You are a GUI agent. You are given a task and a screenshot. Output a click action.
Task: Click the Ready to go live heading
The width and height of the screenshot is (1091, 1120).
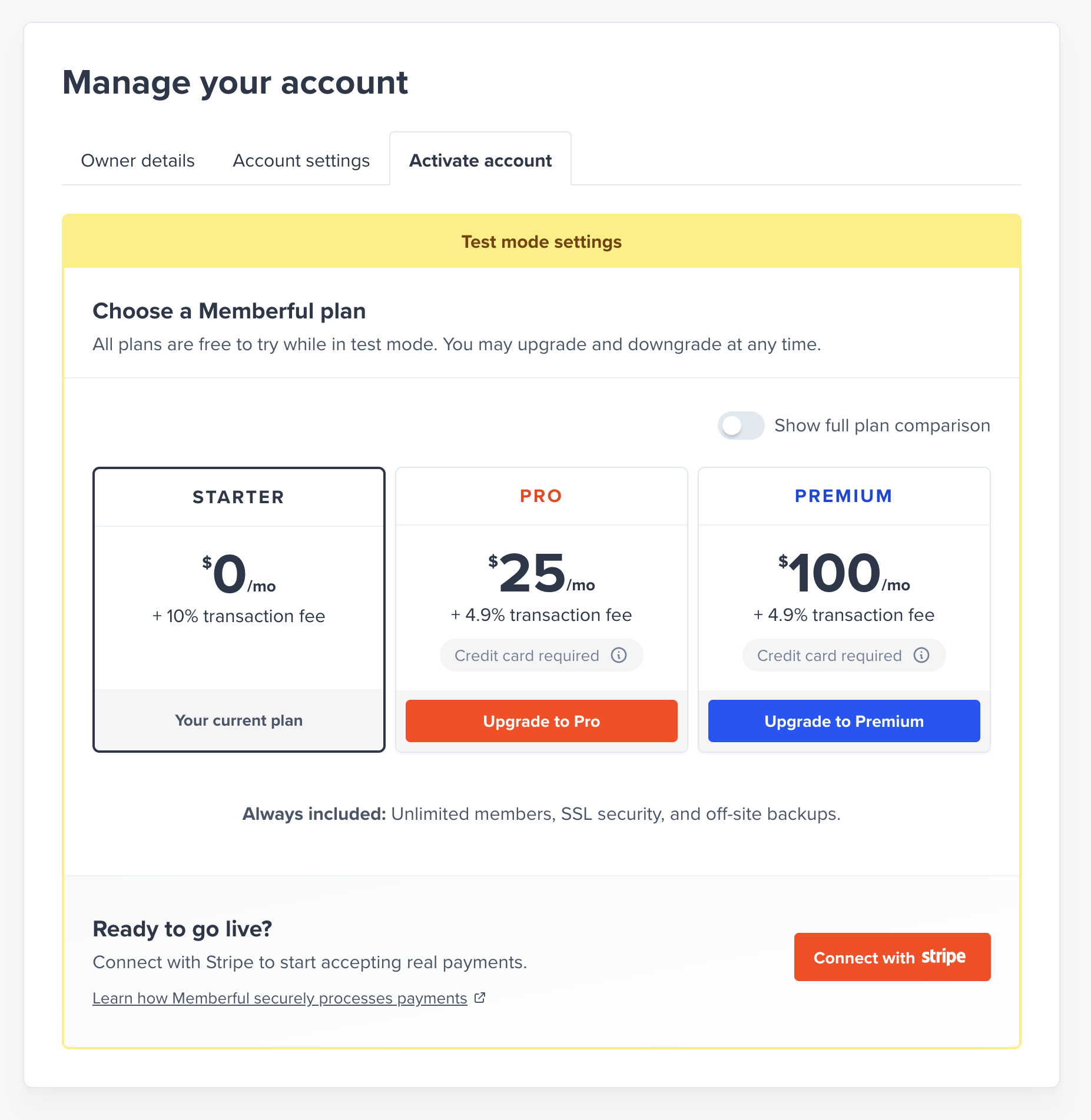pyautogui.click(x=182, y=928)
